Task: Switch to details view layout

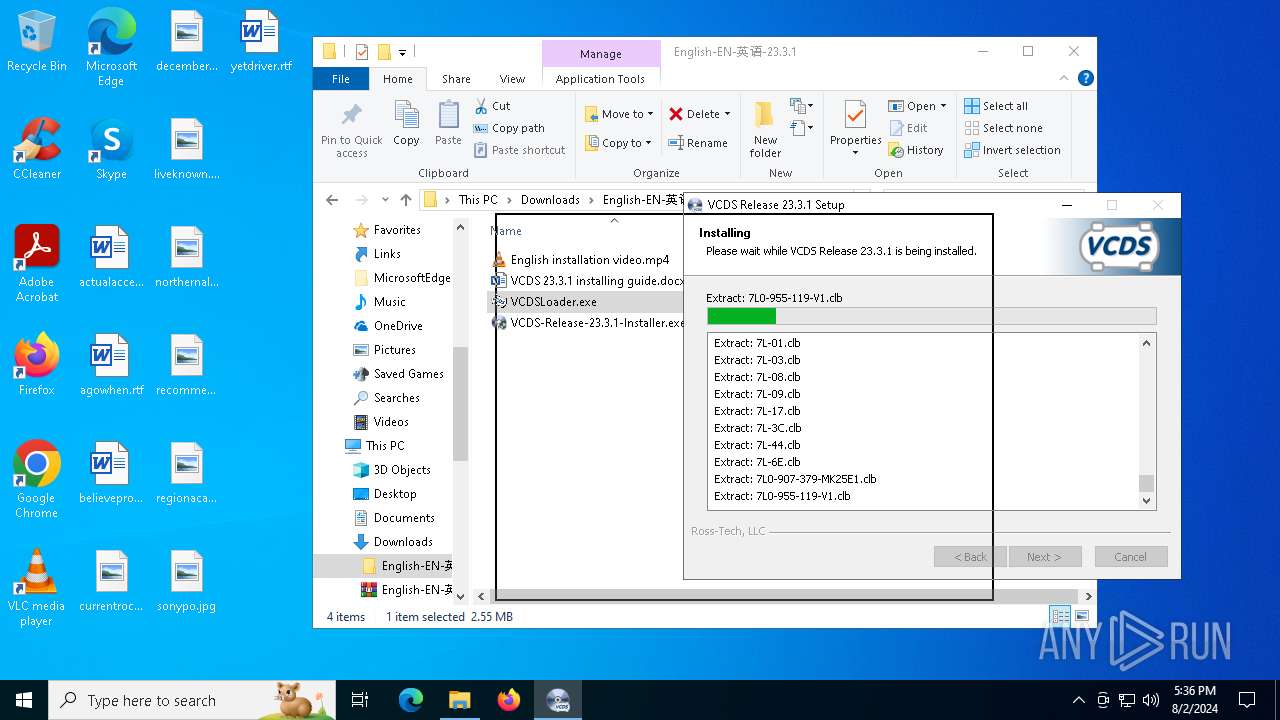Action: pyautogui.click(x=1060, y=617)
